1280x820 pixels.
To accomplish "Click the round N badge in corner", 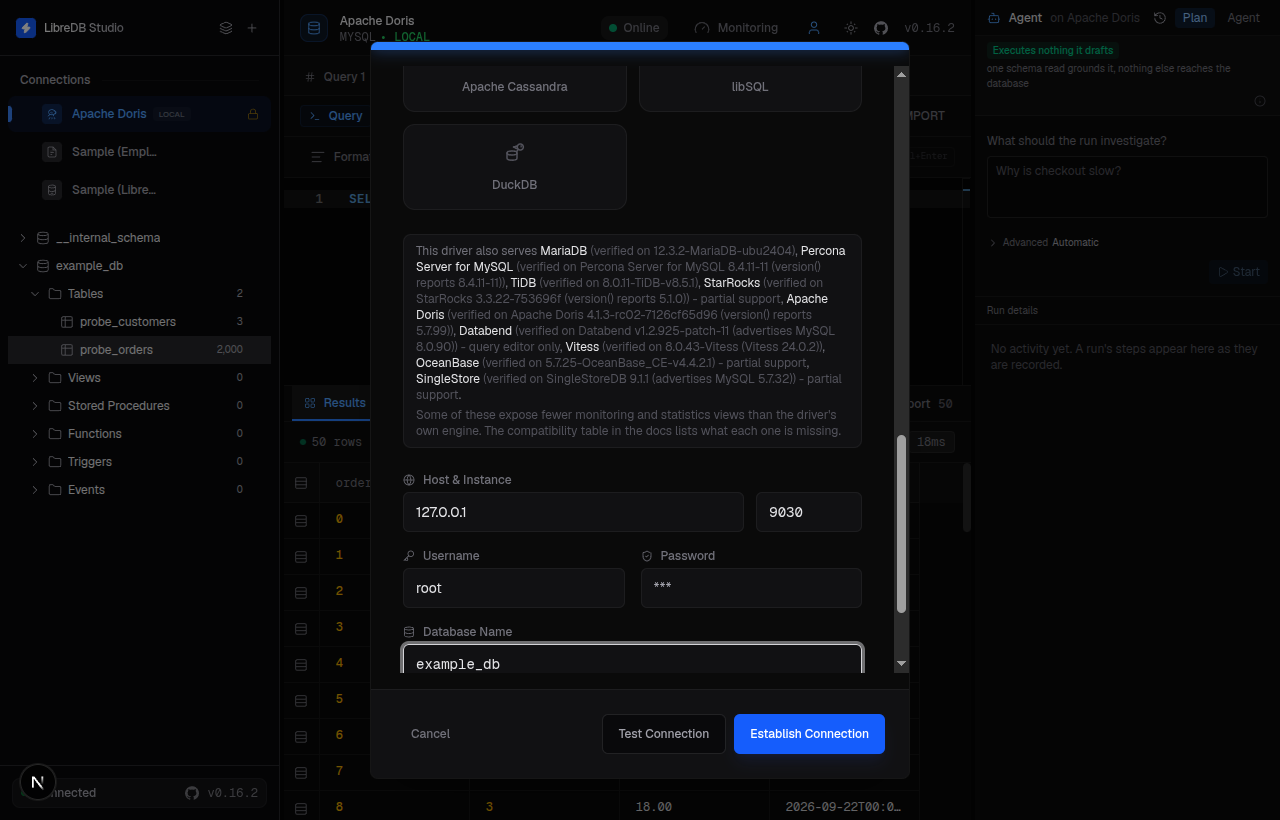I will (x=38, y=782).
